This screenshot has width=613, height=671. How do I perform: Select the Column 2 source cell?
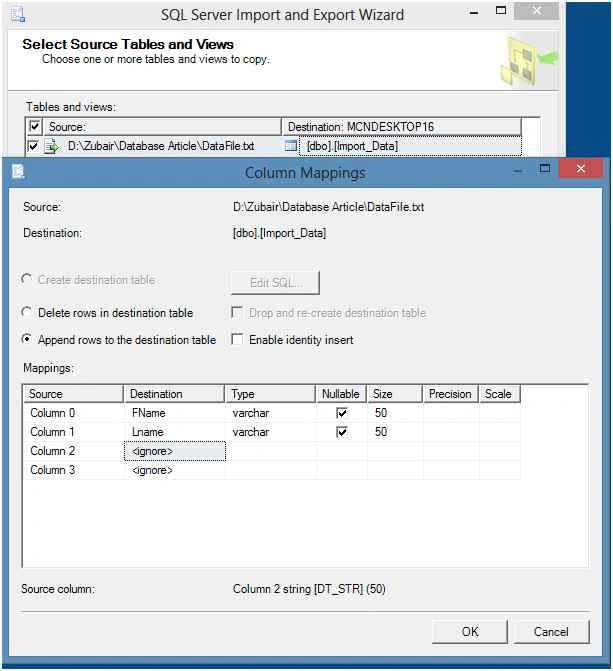coord(74,451)
